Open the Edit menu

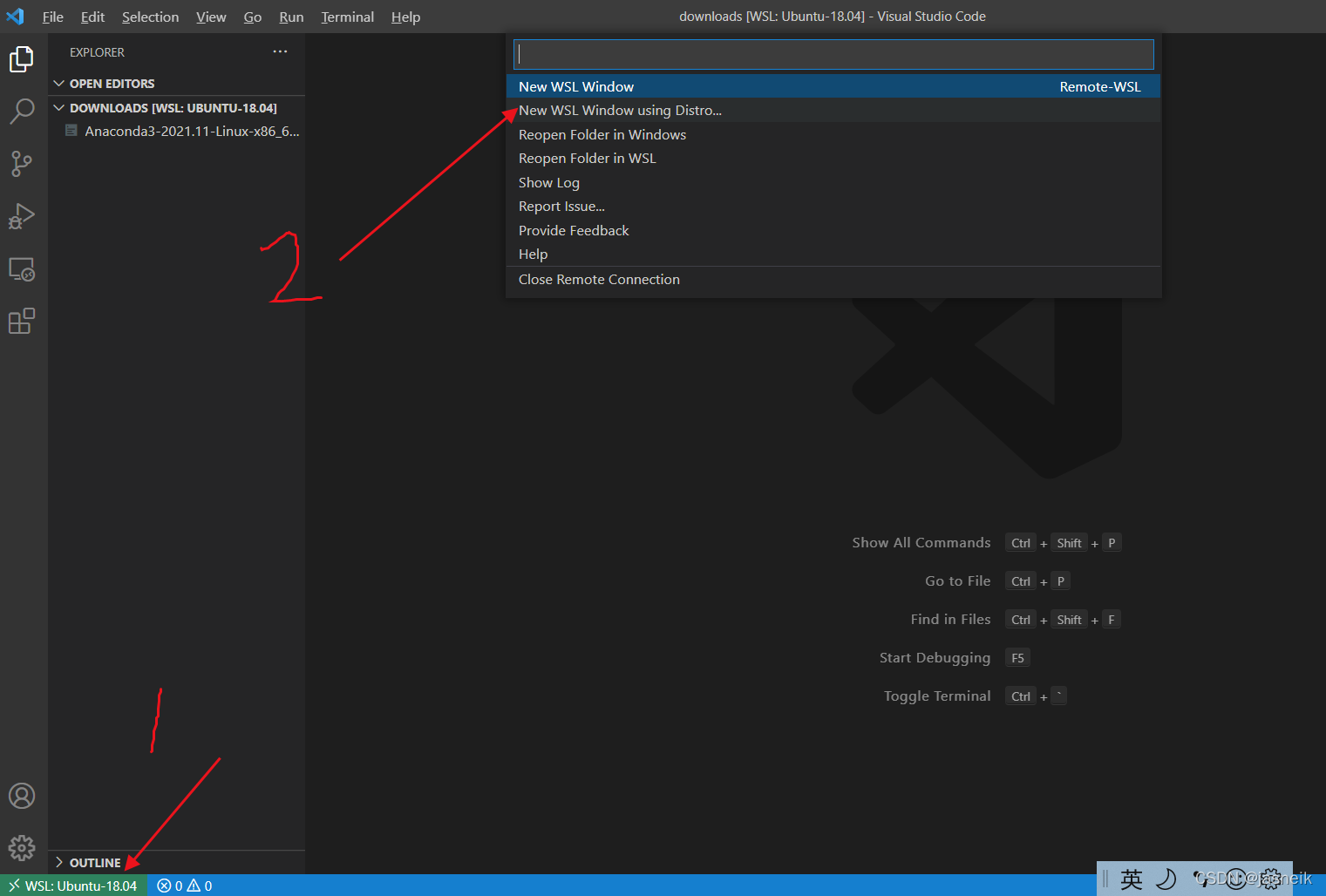click(x=92, y=17)
